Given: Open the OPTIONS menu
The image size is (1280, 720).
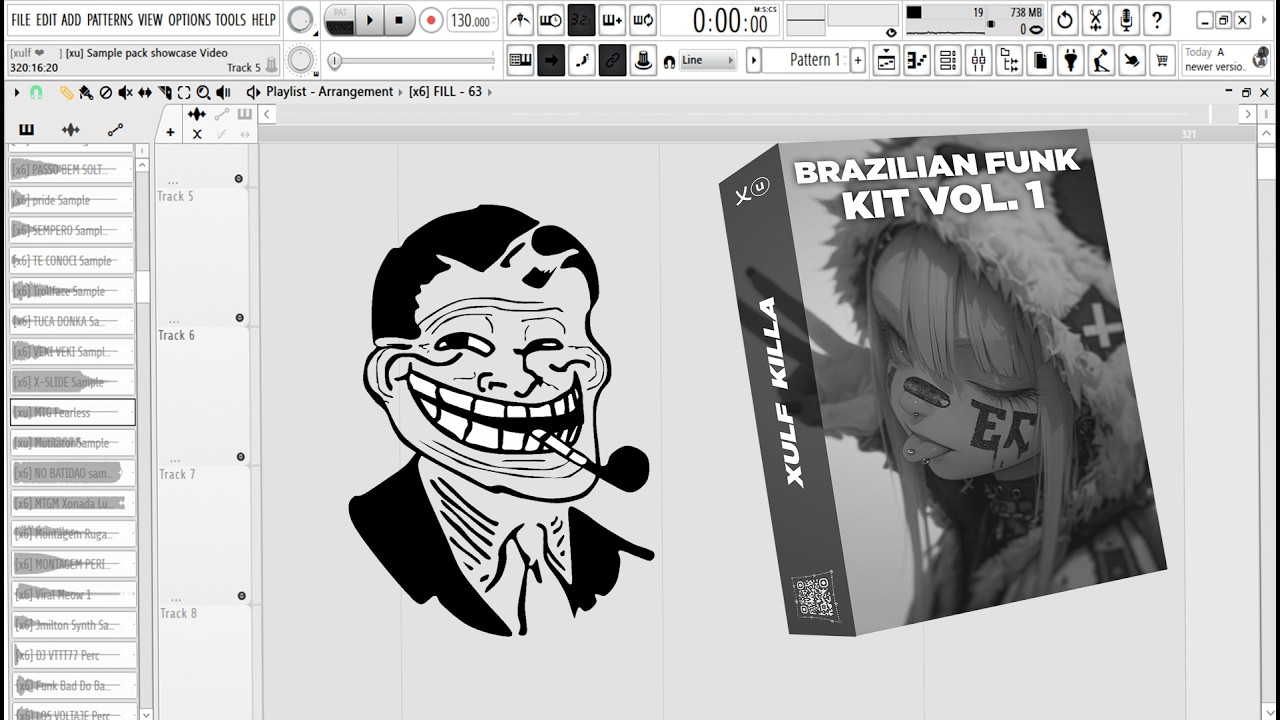Looking at the screenshot, I should point(189,20).
